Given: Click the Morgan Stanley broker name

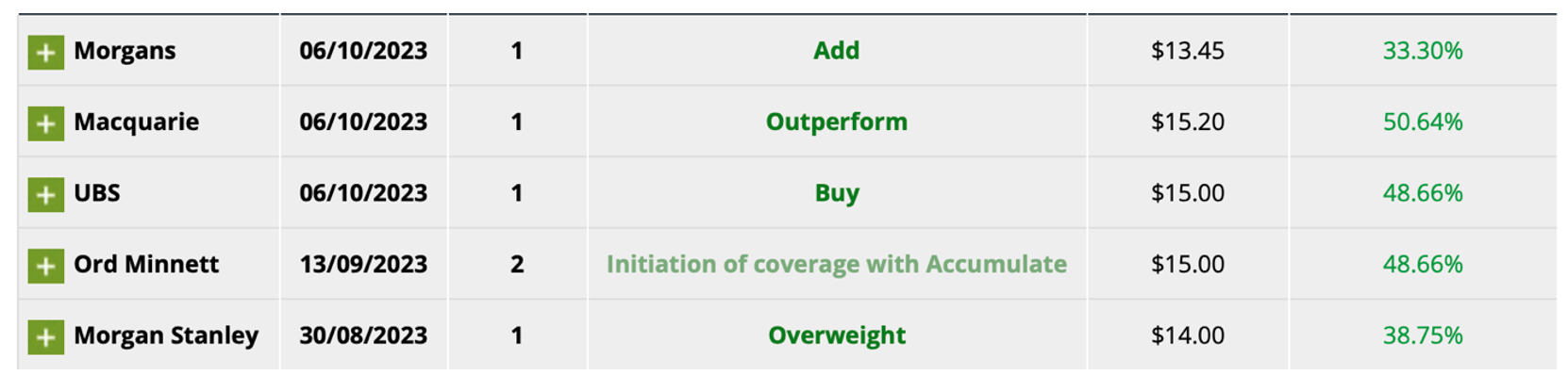Looking at the screenshot, I should (166, 335).
